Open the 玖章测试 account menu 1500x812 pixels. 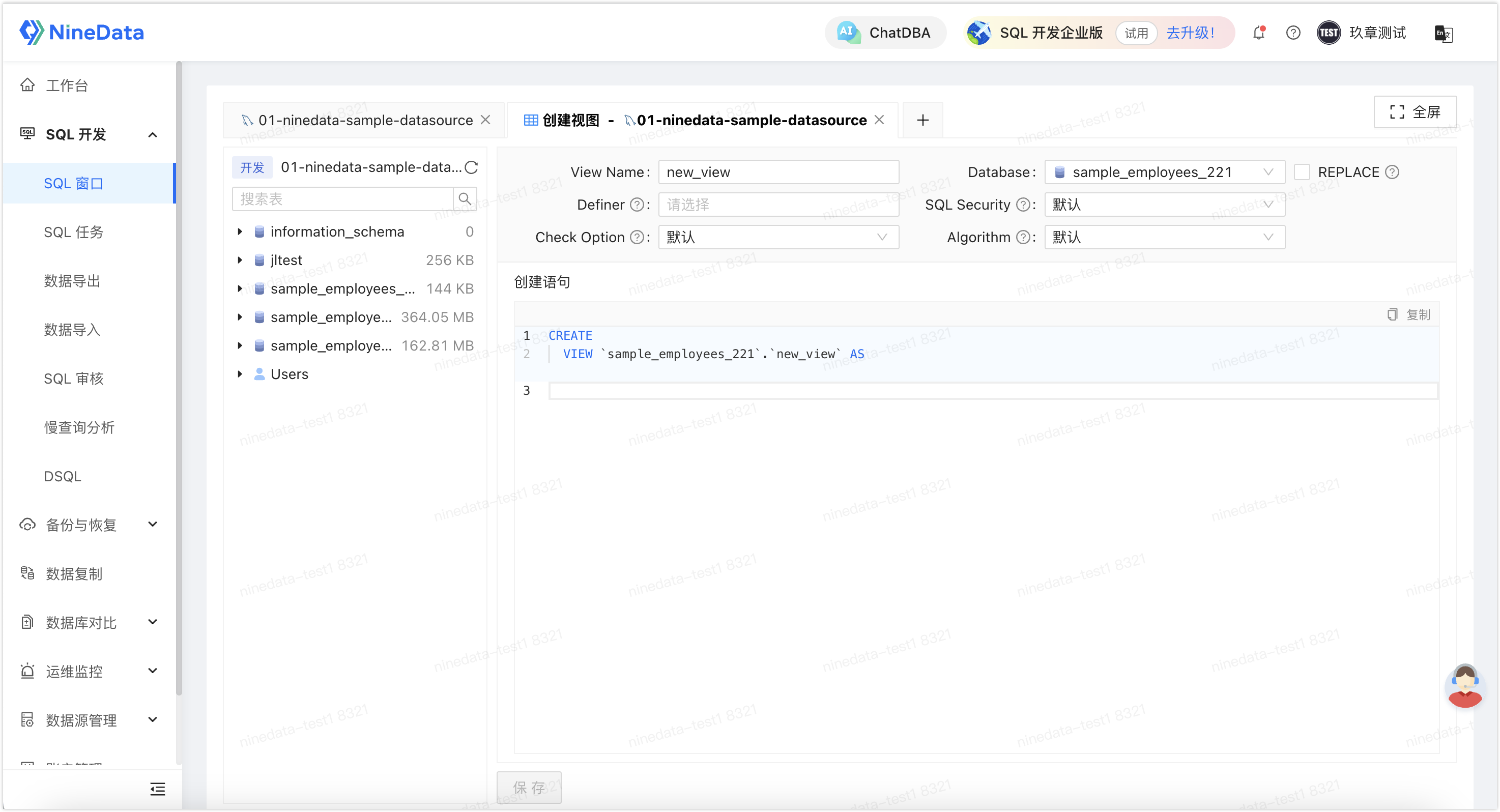pos(1362,33)
